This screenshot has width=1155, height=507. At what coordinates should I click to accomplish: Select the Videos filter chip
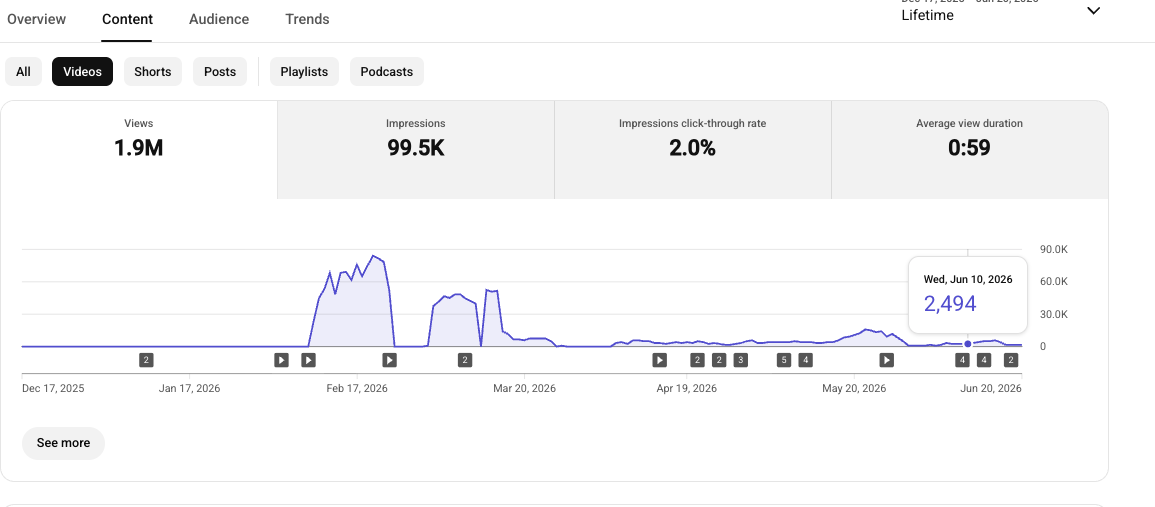click(82, 71)
